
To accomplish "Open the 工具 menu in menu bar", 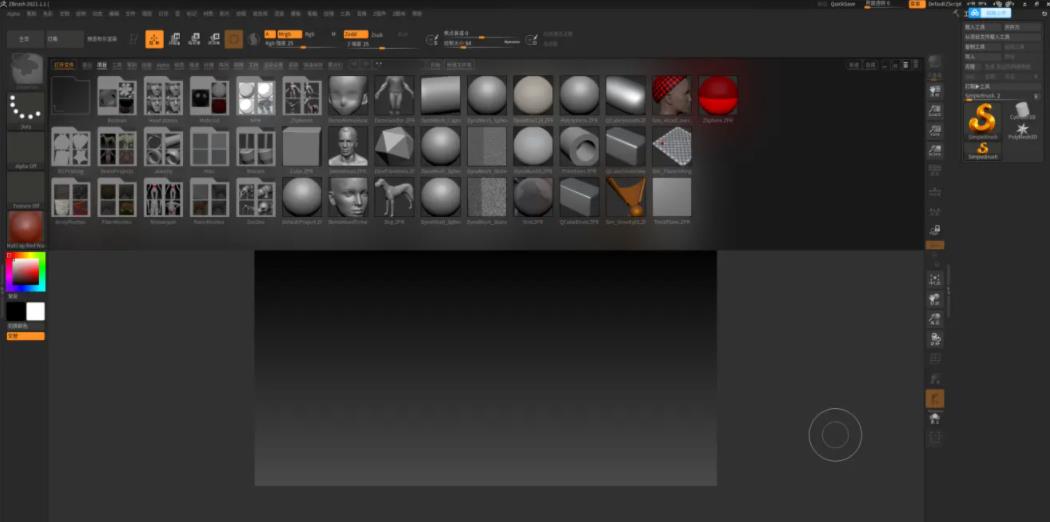I will [x=345, y=13].
